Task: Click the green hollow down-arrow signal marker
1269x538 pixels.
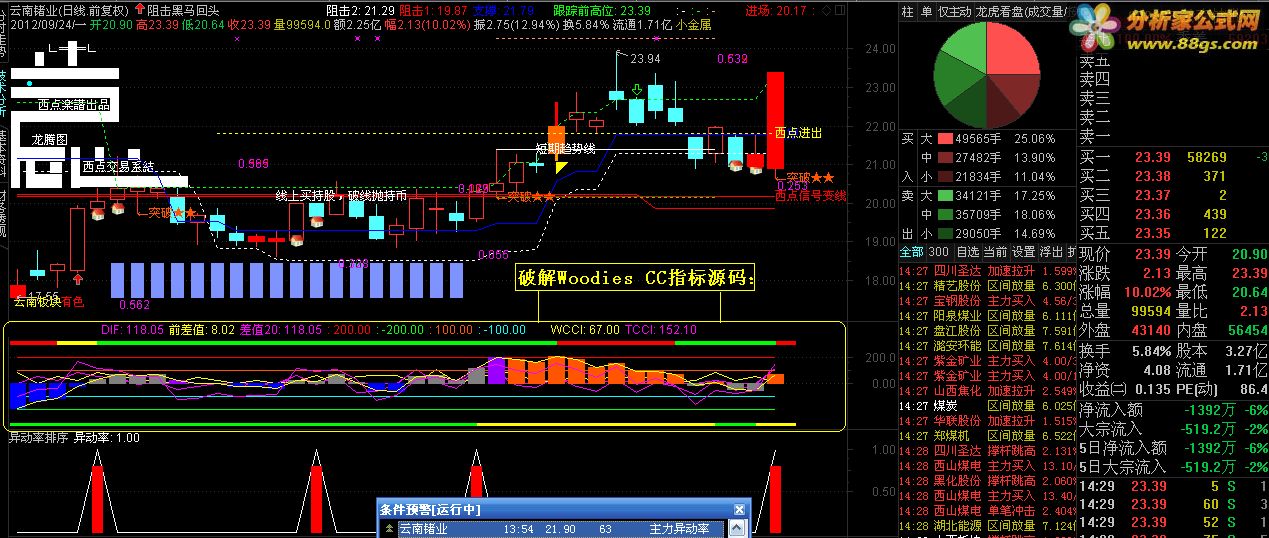Action: click(637, 92)
